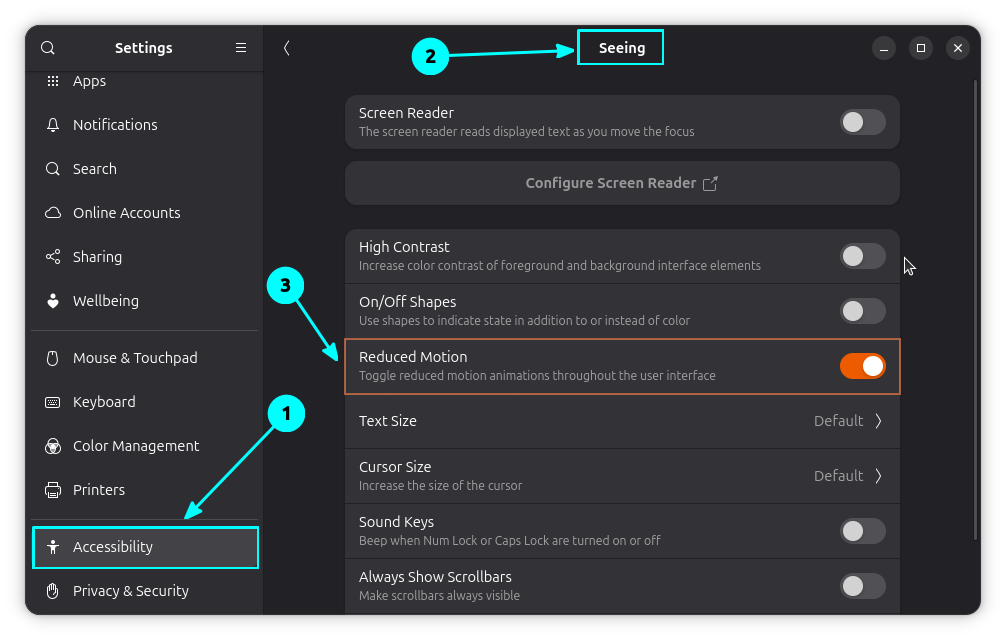This screenshot has height=640, width=1006.
Task: Open Mouse & Touchpad settings
Action: (x=145, y=358)
